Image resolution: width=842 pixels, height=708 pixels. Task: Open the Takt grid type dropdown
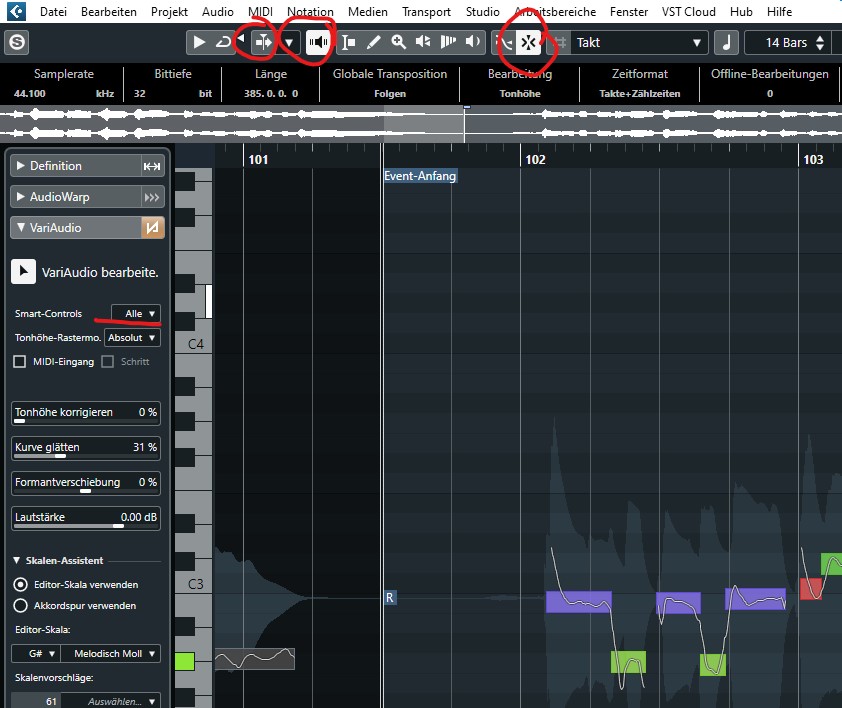click(x=638, y=42)
